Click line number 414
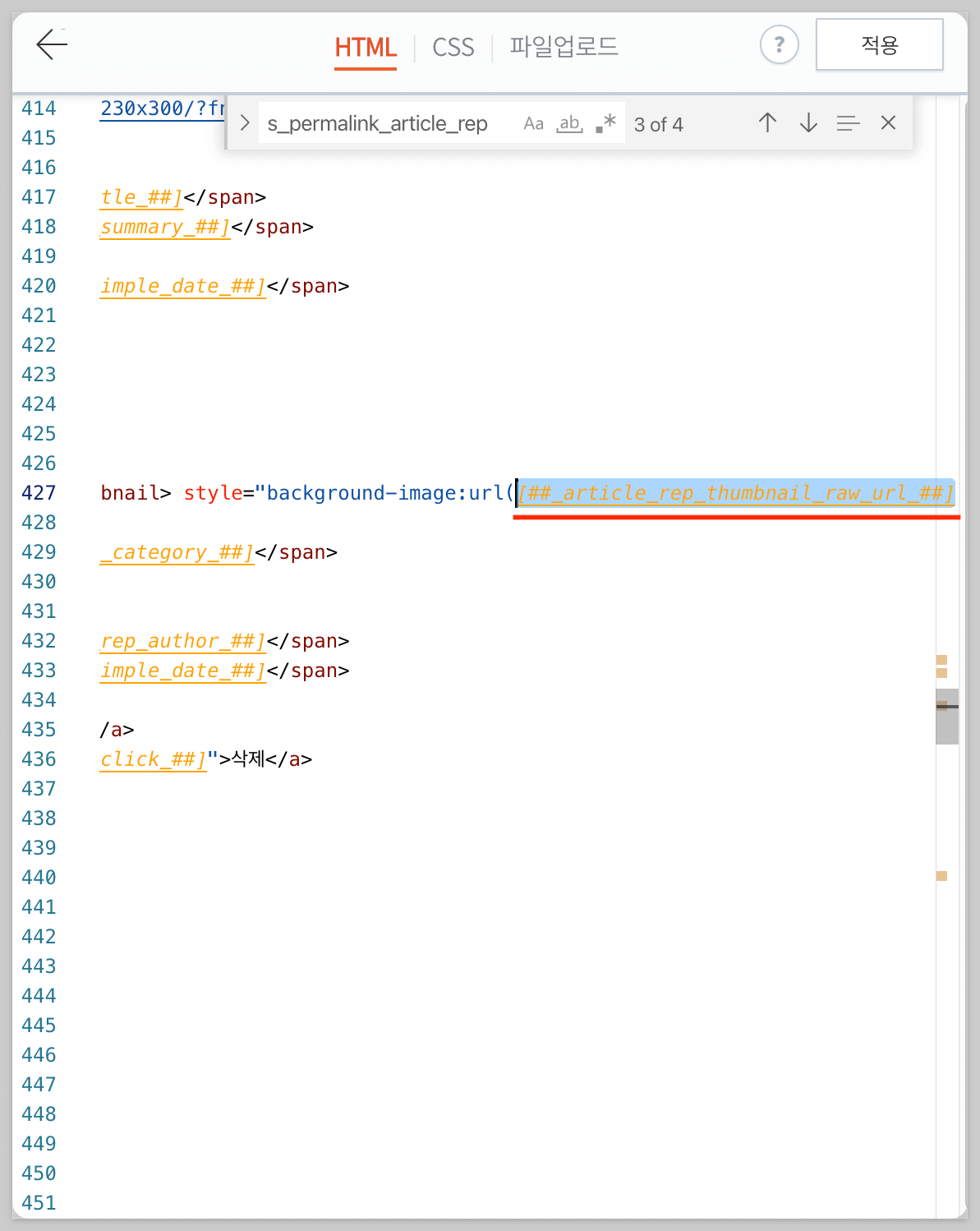980x1231 pixels. 39,108
